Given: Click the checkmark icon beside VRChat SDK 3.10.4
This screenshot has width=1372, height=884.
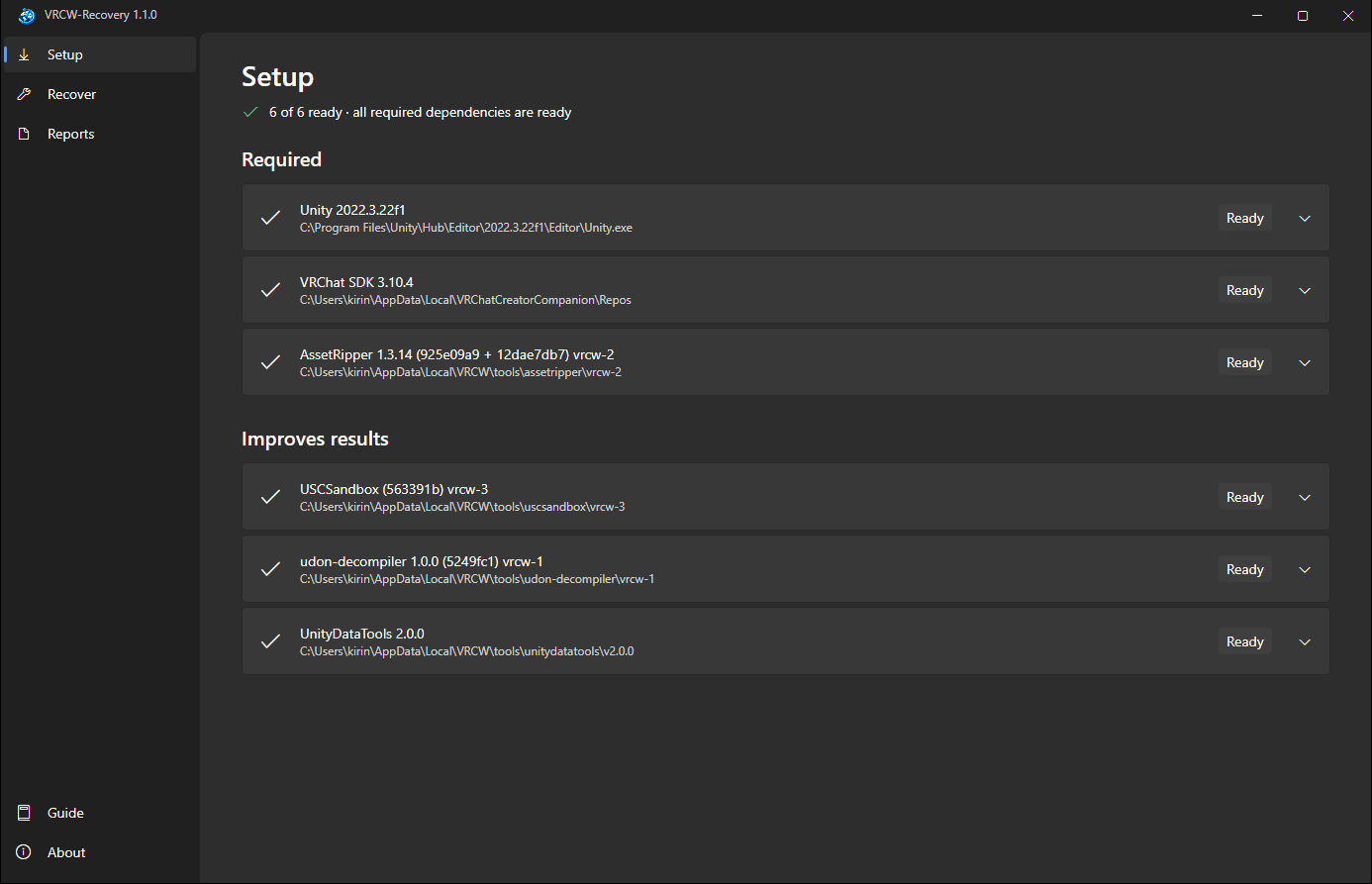Looking at the screenshot, I should pos(270,290).
